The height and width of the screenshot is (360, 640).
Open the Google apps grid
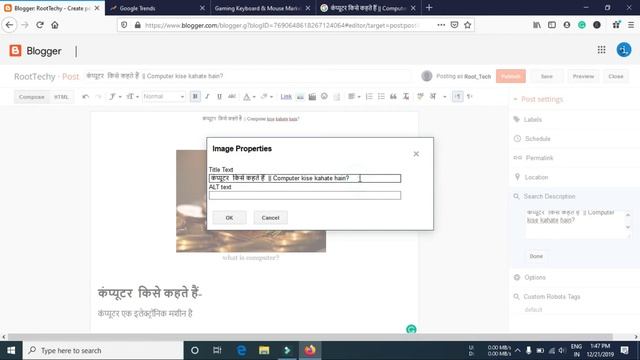(x=601, y=50)
